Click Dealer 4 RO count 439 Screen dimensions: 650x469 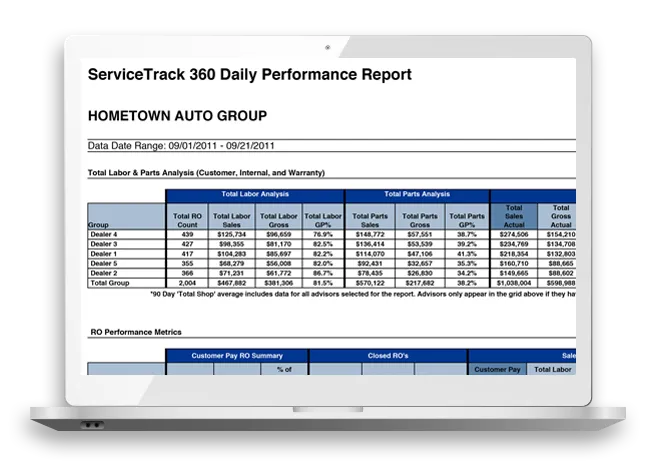pos(187,234)
